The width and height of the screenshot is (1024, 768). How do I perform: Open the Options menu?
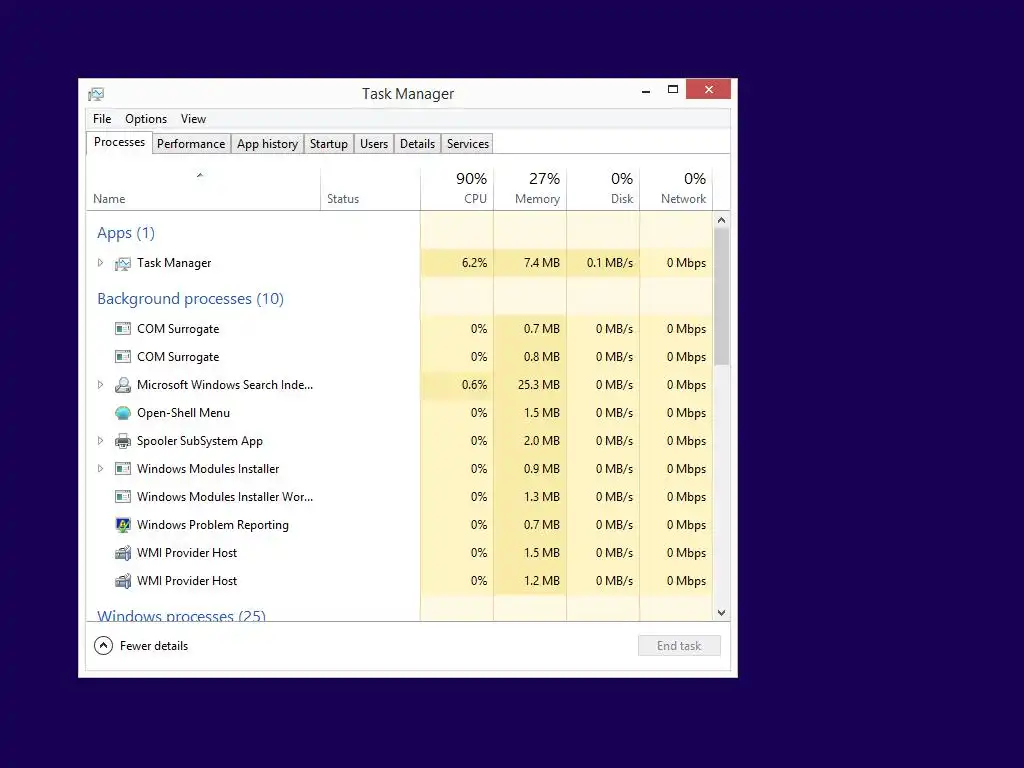[x=146, y=119]
